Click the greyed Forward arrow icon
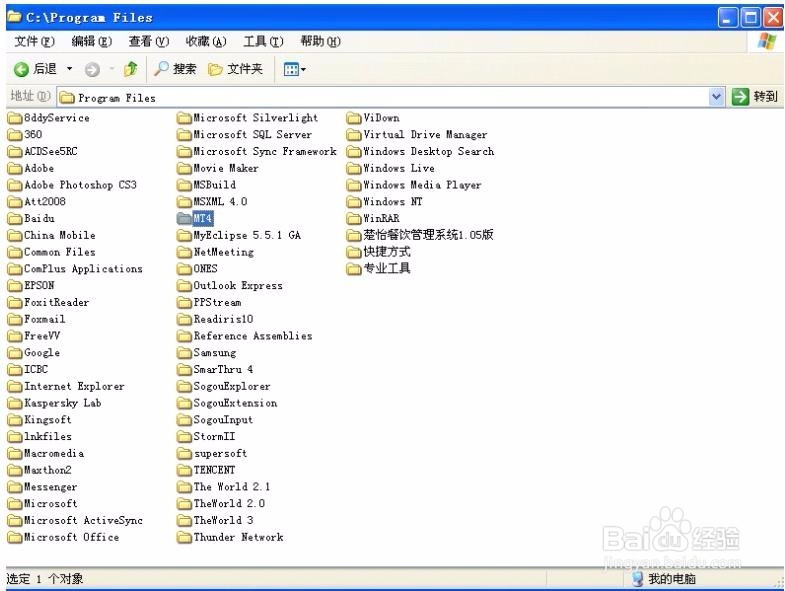Viewport: 785px width, 591px height. point(92,69)
